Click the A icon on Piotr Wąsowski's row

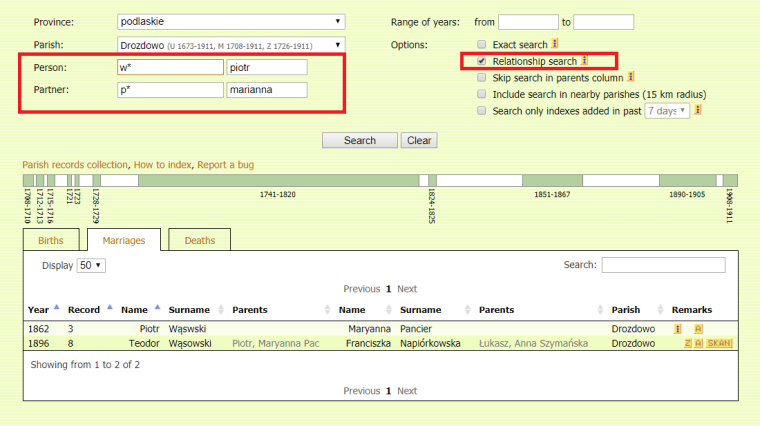pos(698,328)
